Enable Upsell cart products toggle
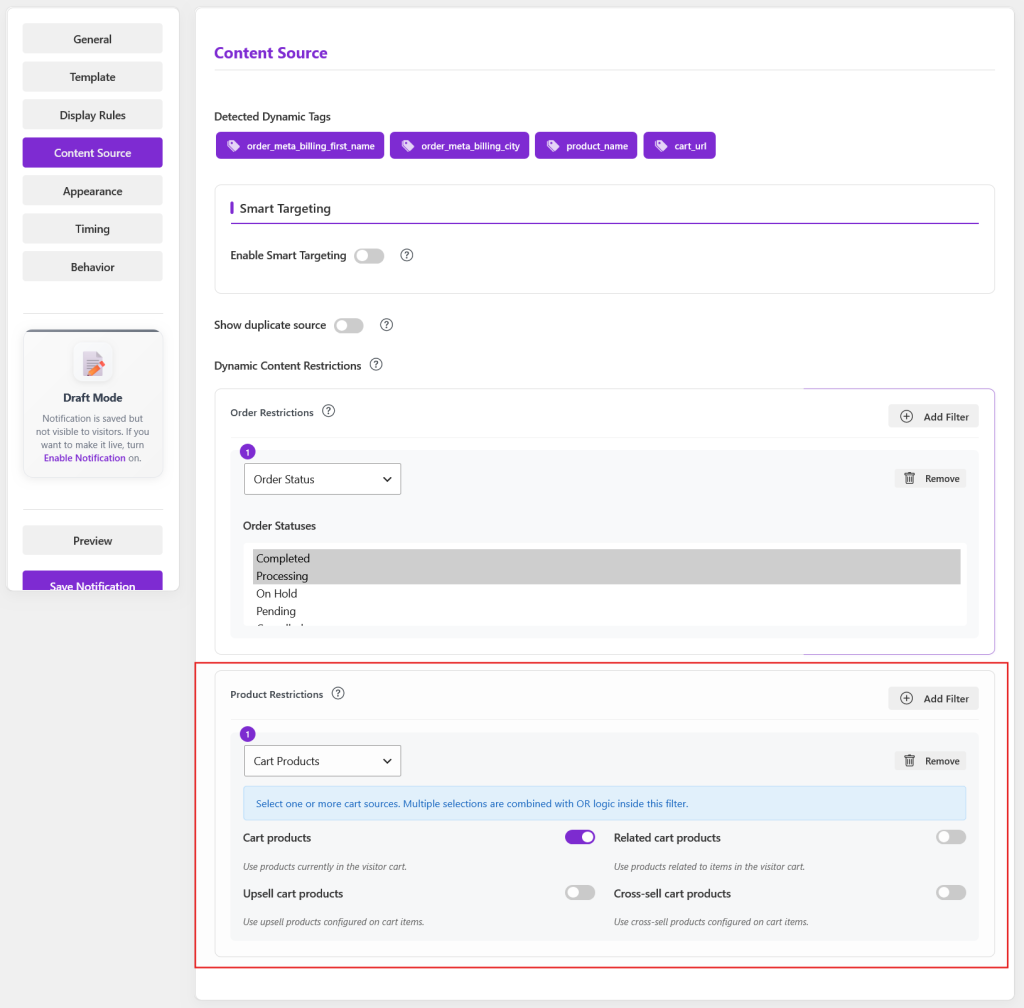The width and height of the screenshot is (1024, 1008). [580, 892]
